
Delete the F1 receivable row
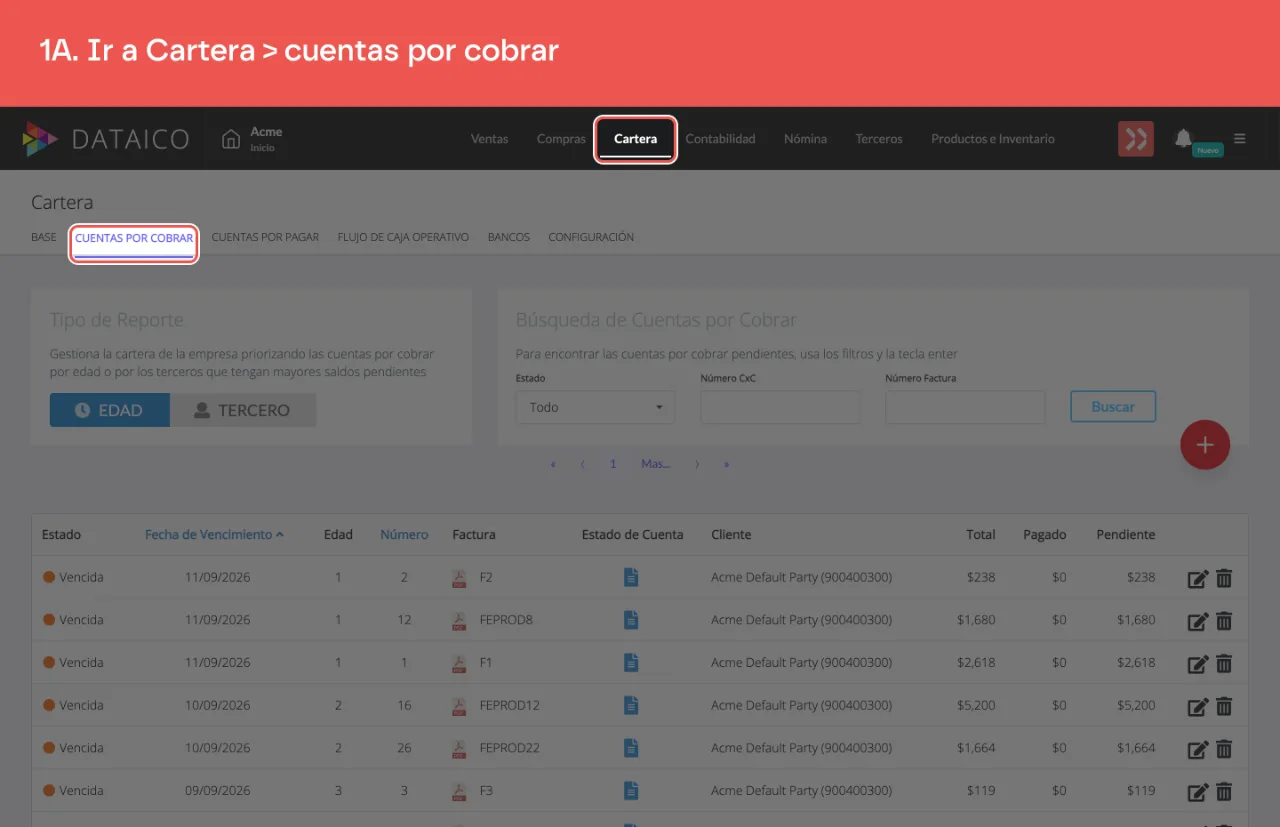[x=1224, y=663]
